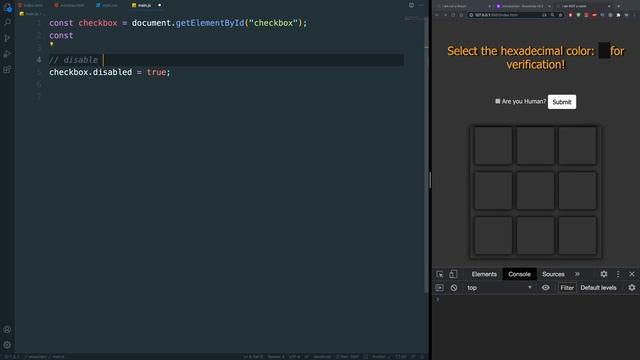This screenshot has width=640, height=360.
Task: Open the top context dropdown in console
Action: [499, 288]
